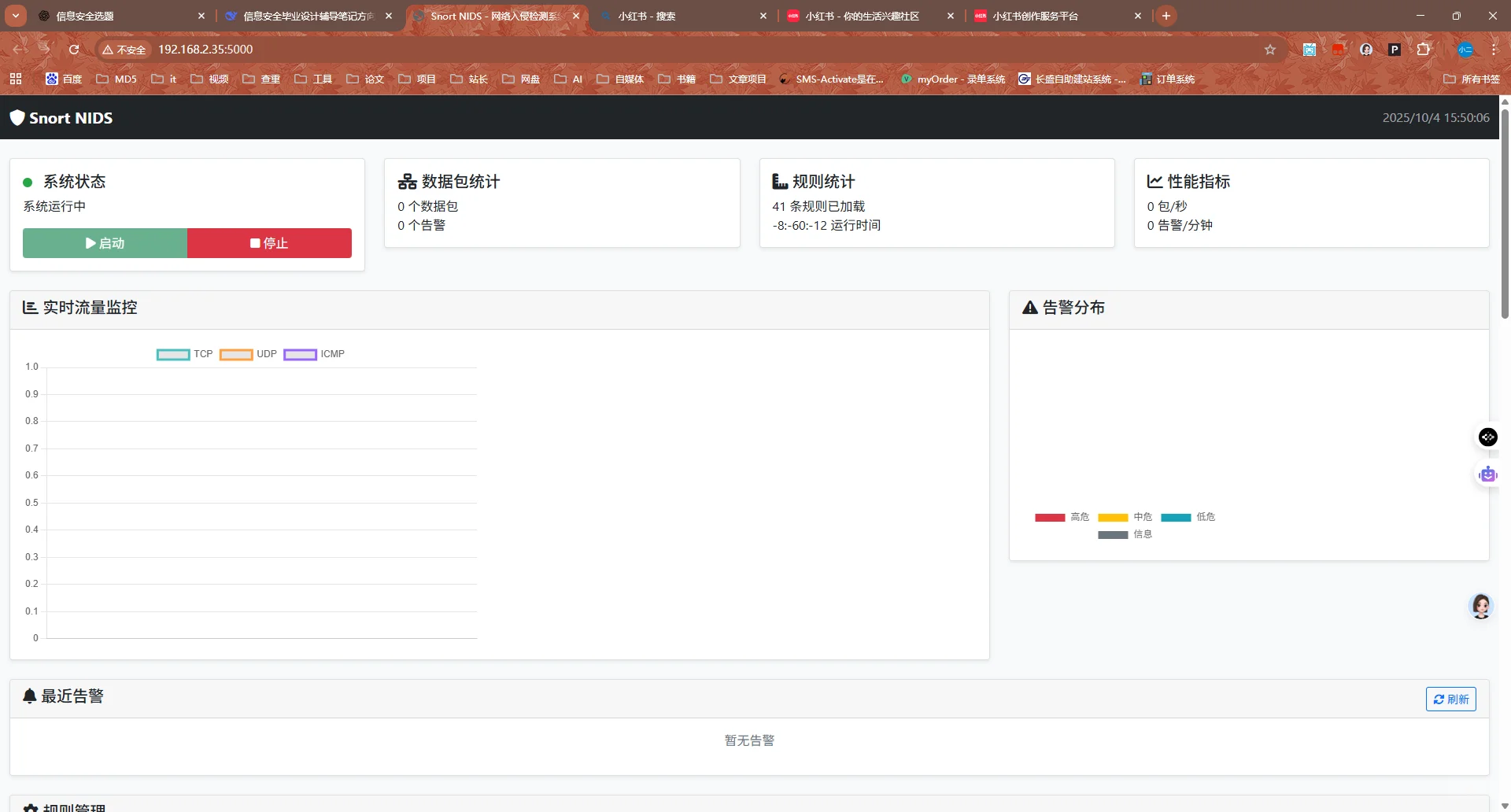1511x812 pixels.
Task: Click the 数据包统计 panel icon
Action: pos(406,180)
